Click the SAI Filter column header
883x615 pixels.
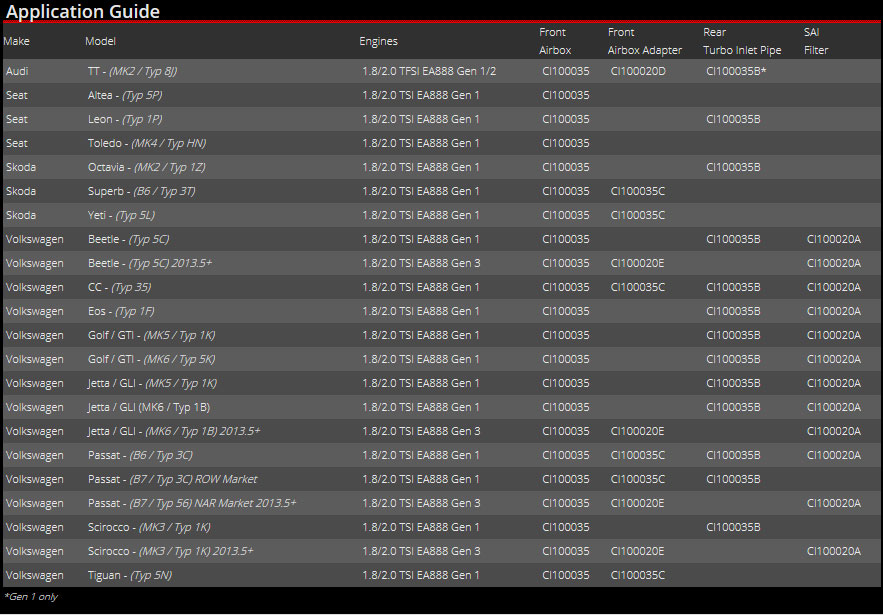point(816,41)
